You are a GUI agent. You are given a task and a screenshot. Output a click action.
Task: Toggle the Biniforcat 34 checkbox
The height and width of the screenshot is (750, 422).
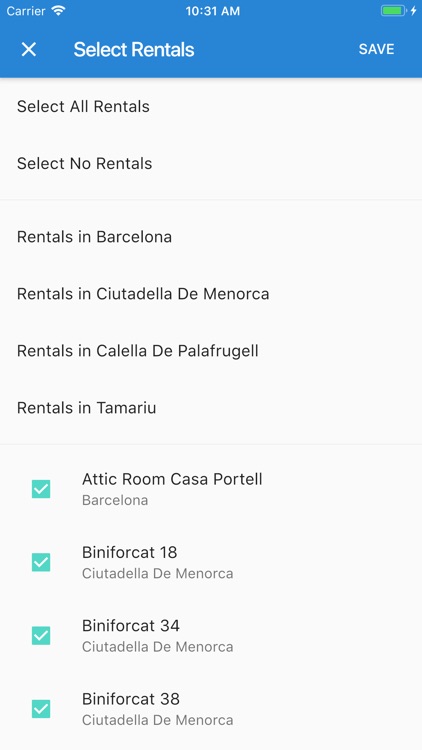tap(41, 636)
